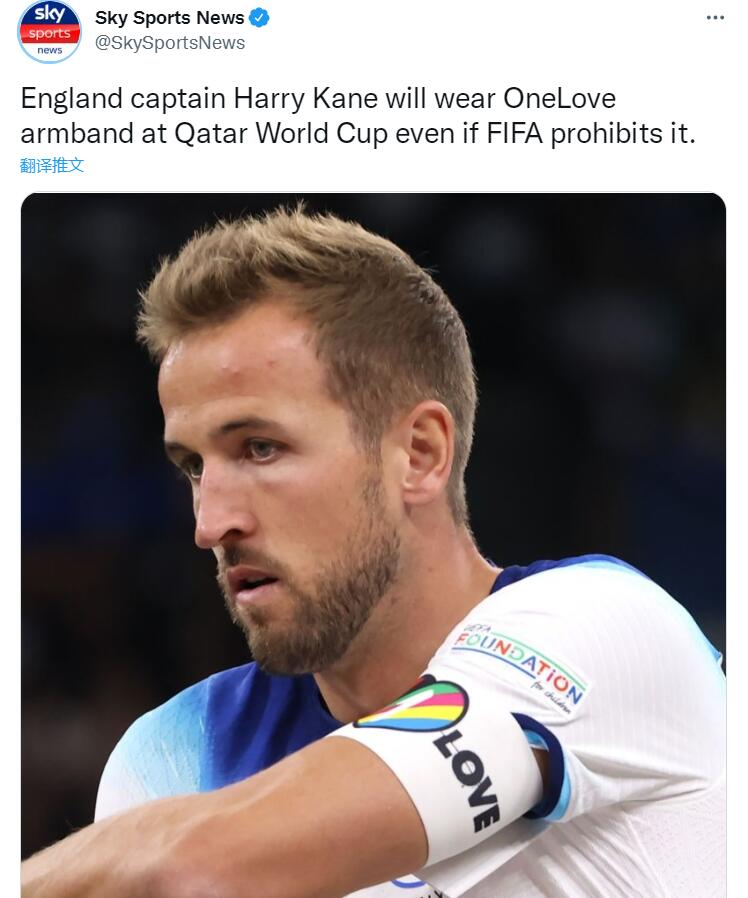
Task: Open the Sky Sports News profile avatar
Action: (49, 30)
